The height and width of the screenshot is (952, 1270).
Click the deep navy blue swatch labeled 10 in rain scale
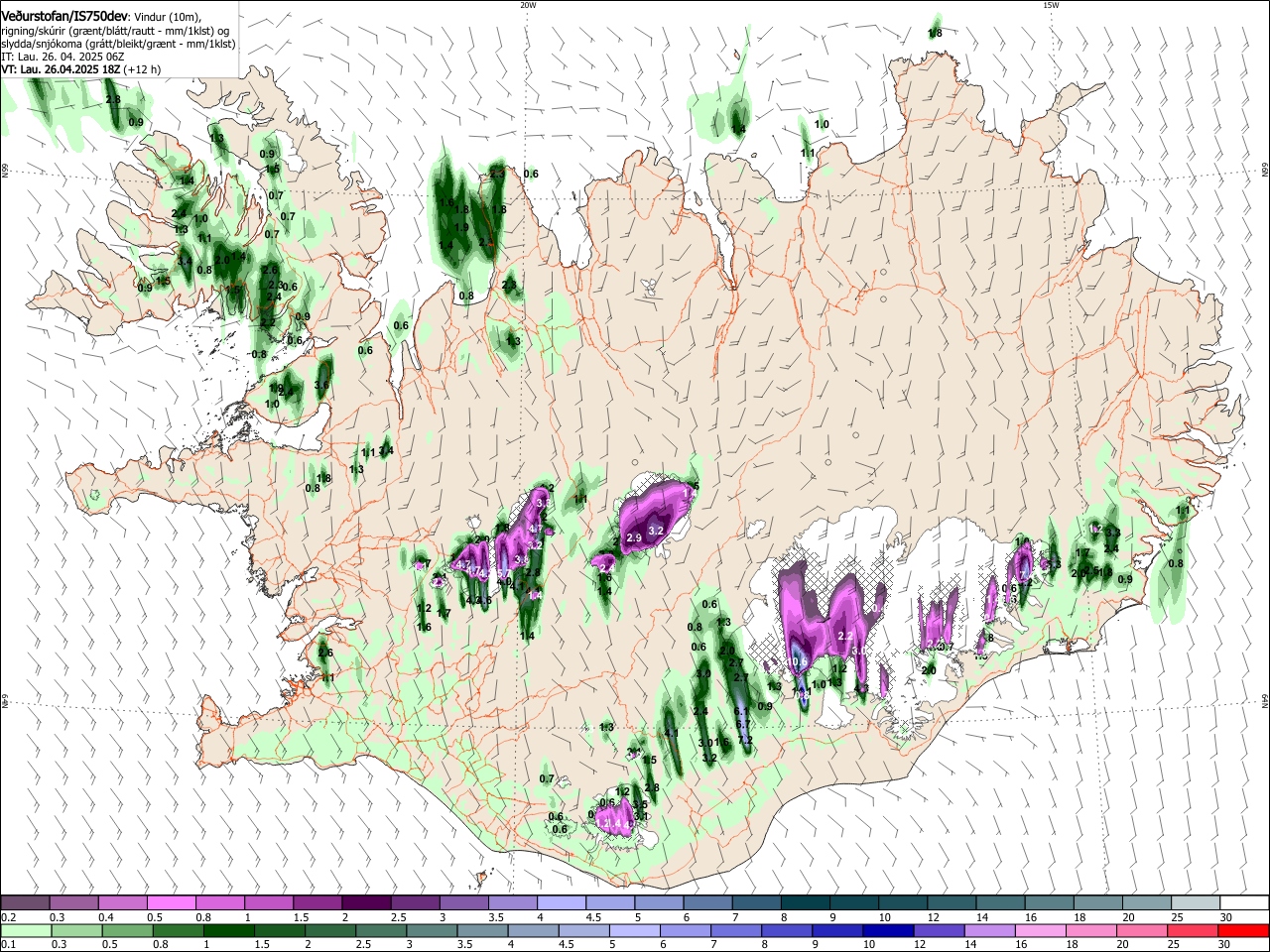tap(888, 930)
